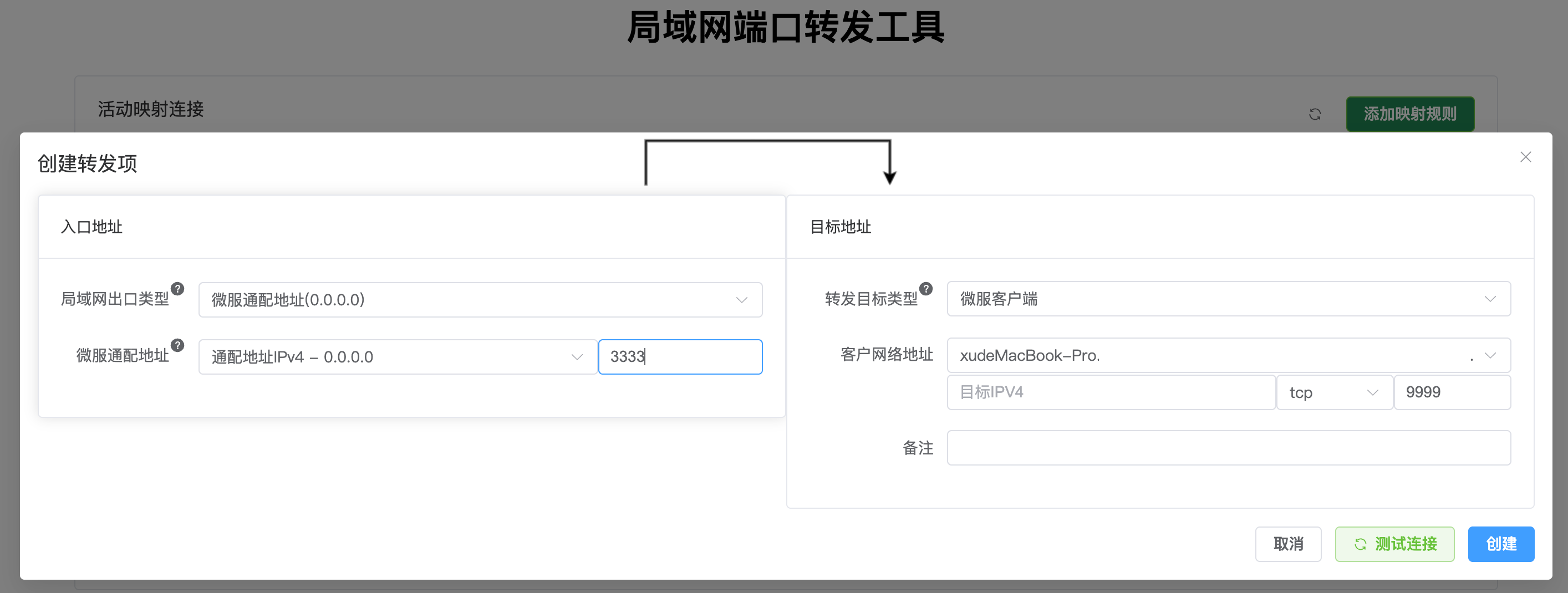Click the 创建转发项 dialog title
1568x593 pixels.
(x=87, y=163)
